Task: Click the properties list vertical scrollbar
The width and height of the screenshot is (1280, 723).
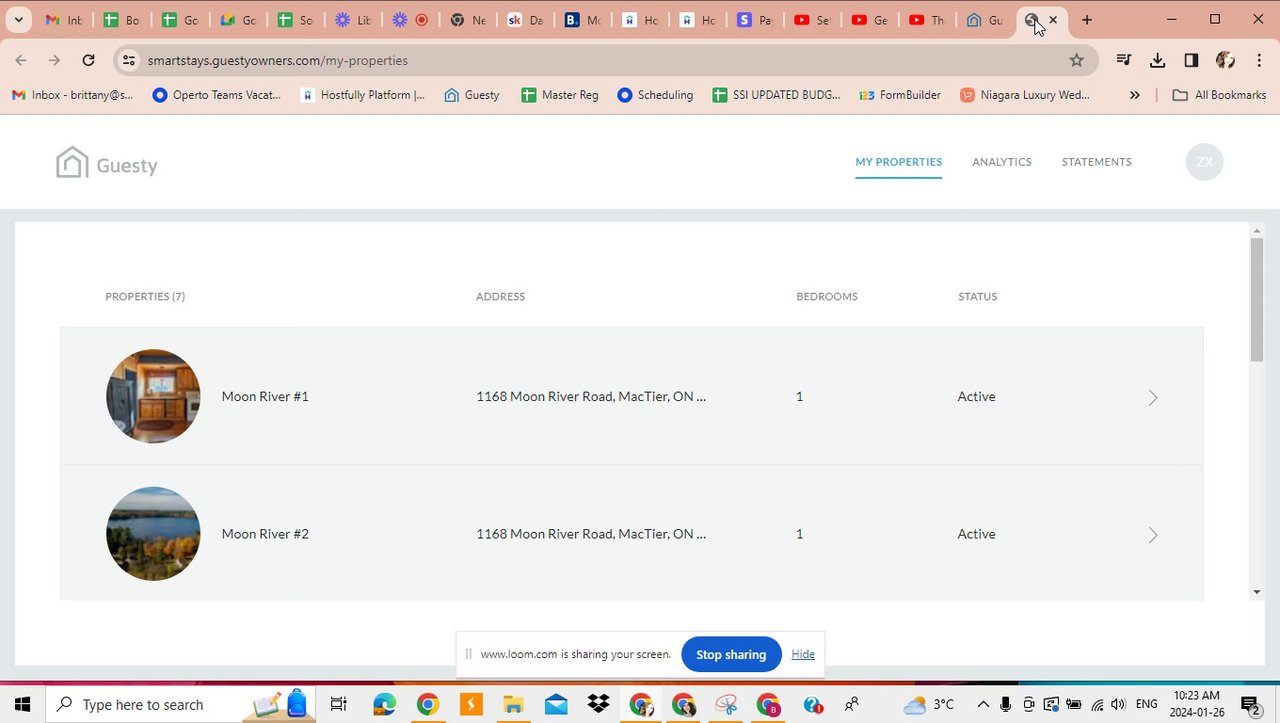Action: click(1257, 300)
